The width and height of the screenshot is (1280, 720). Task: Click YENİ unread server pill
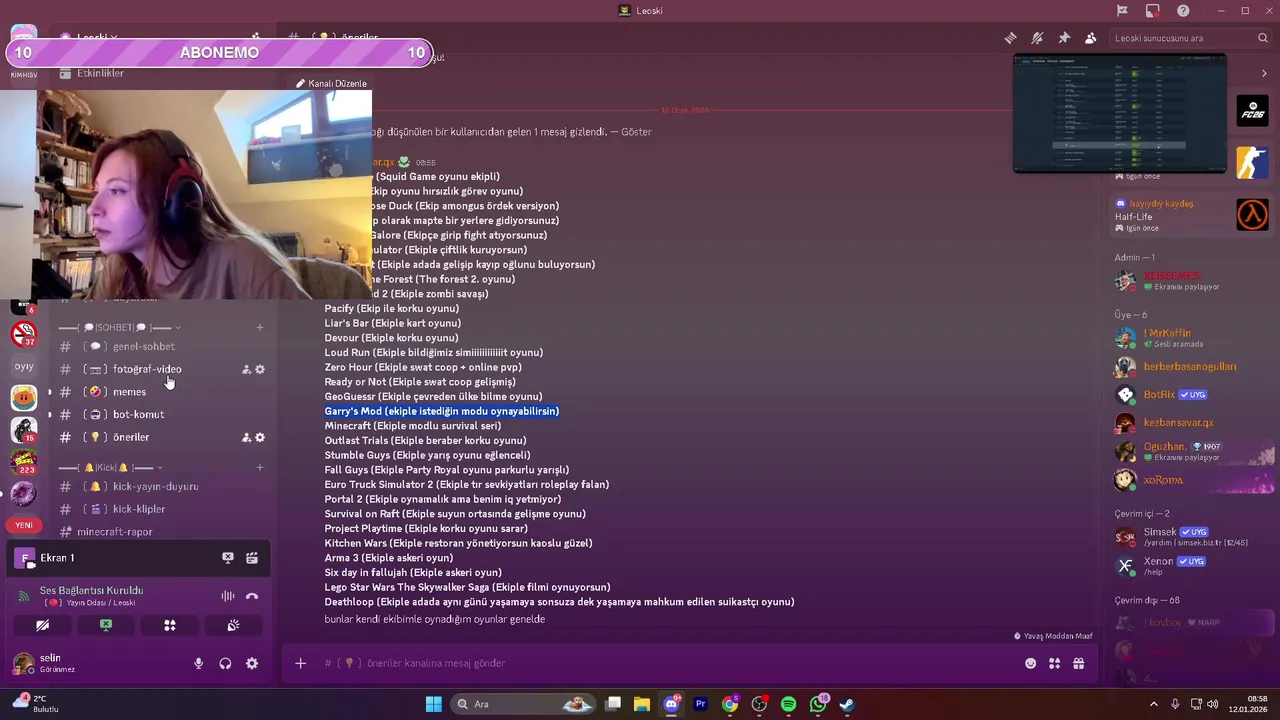tap(24, 525)
